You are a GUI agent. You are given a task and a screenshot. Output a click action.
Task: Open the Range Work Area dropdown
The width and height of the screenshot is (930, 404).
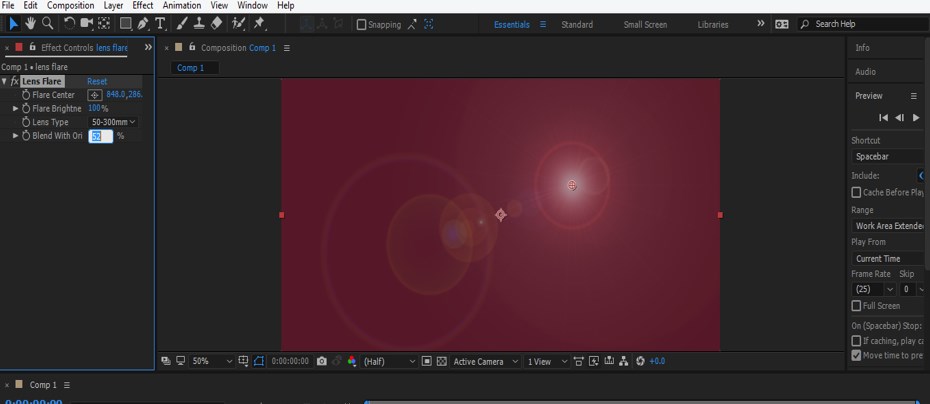tap(888, 226)
